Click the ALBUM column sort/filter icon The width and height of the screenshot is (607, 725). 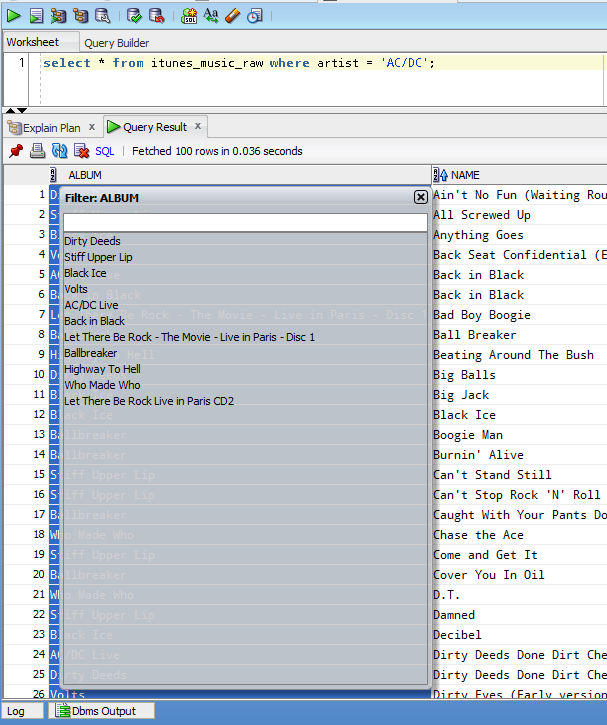[x=53, y=175]
